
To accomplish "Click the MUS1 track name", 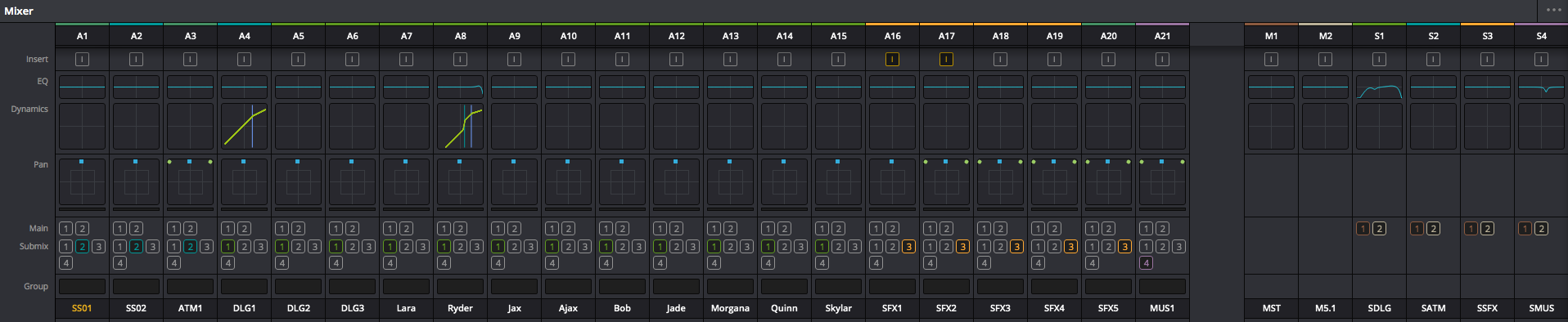I will point(1162,308).
